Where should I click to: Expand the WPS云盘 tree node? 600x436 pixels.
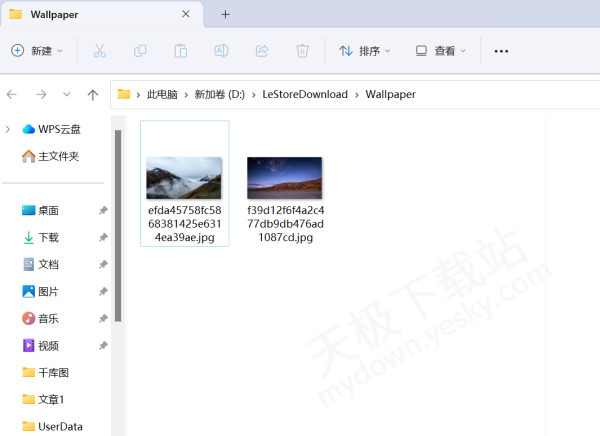8,129
